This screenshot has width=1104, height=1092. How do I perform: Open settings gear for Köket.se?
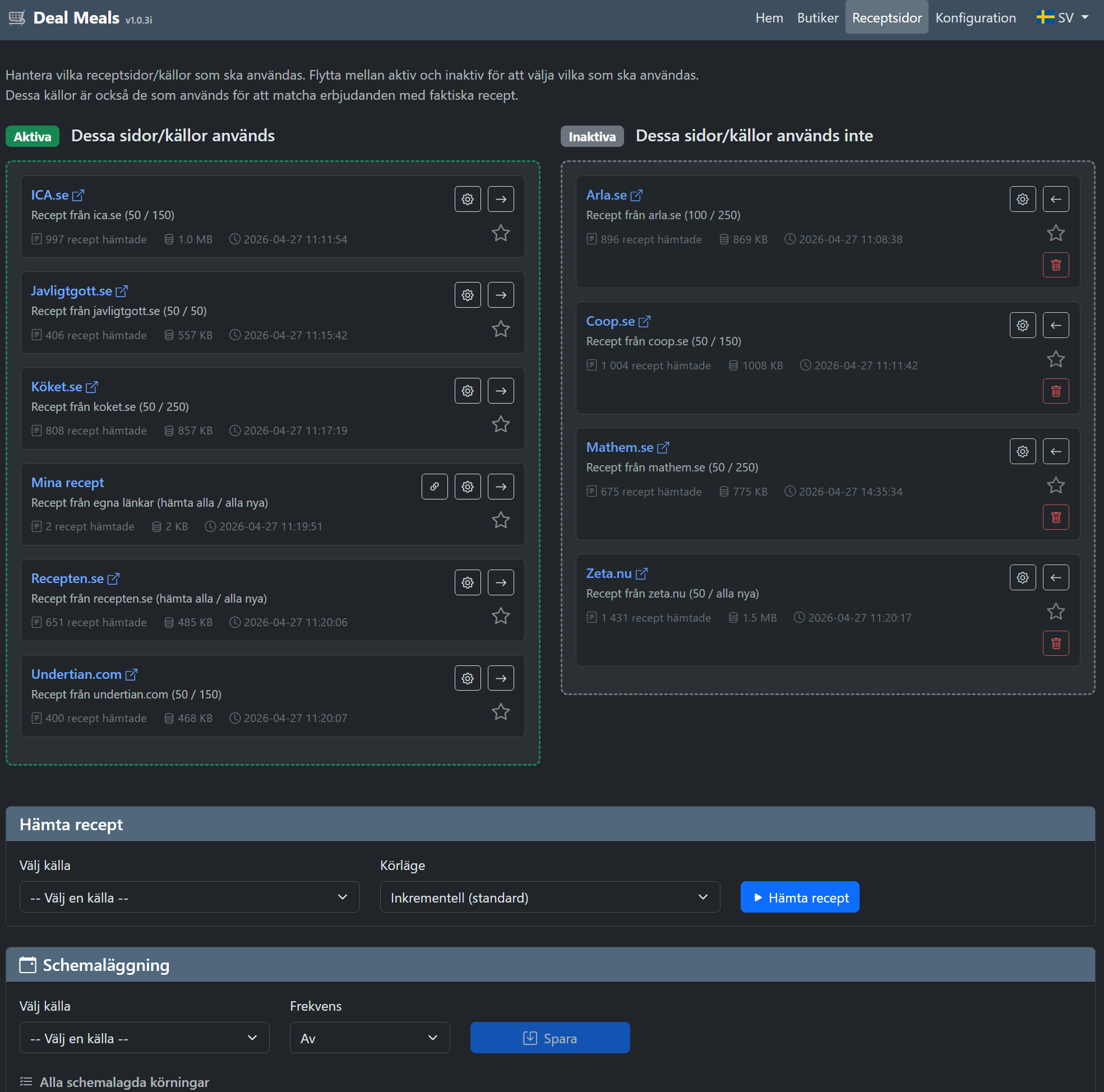tap(468, 391)
